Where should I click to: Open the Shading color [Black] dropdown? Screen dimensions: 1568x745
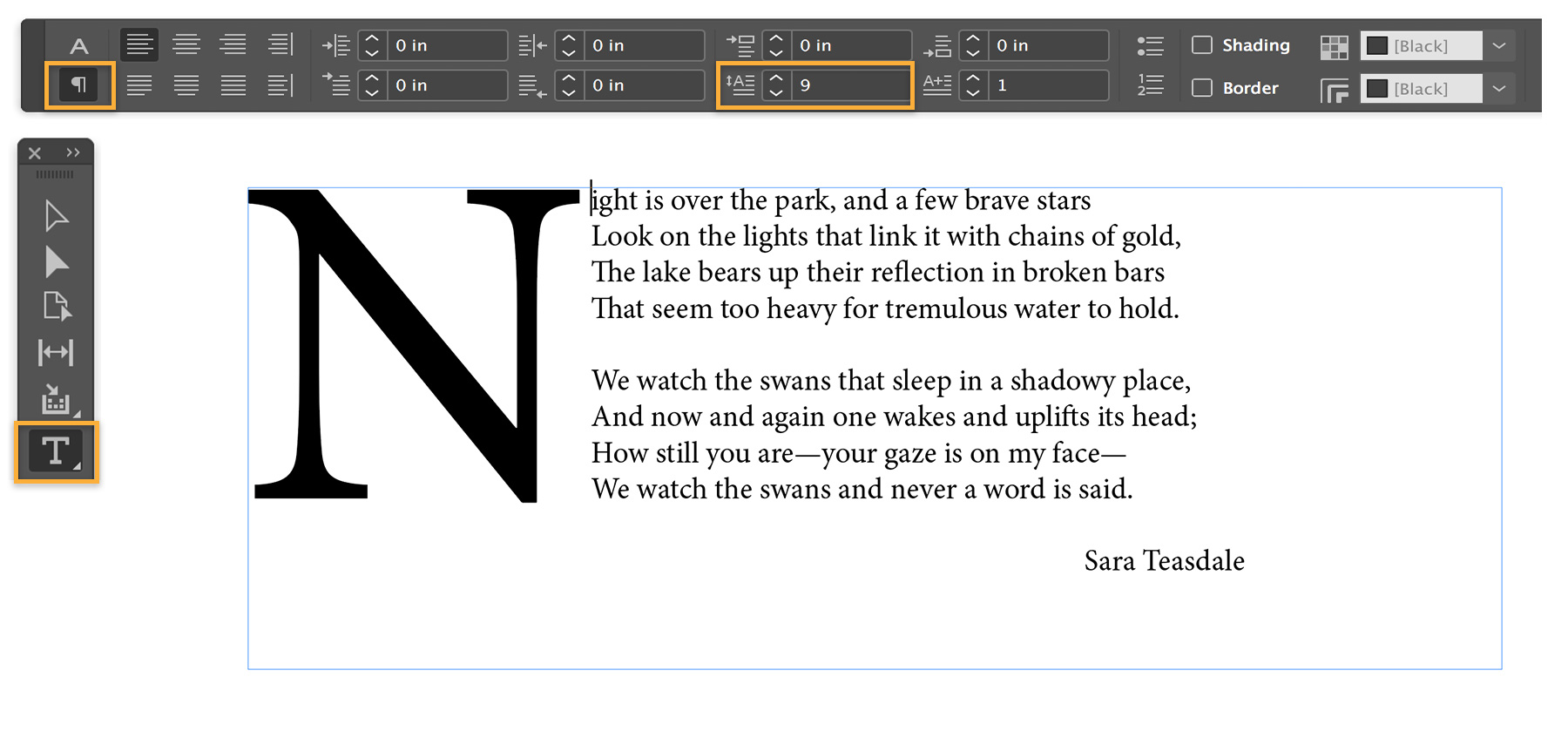1499,45
